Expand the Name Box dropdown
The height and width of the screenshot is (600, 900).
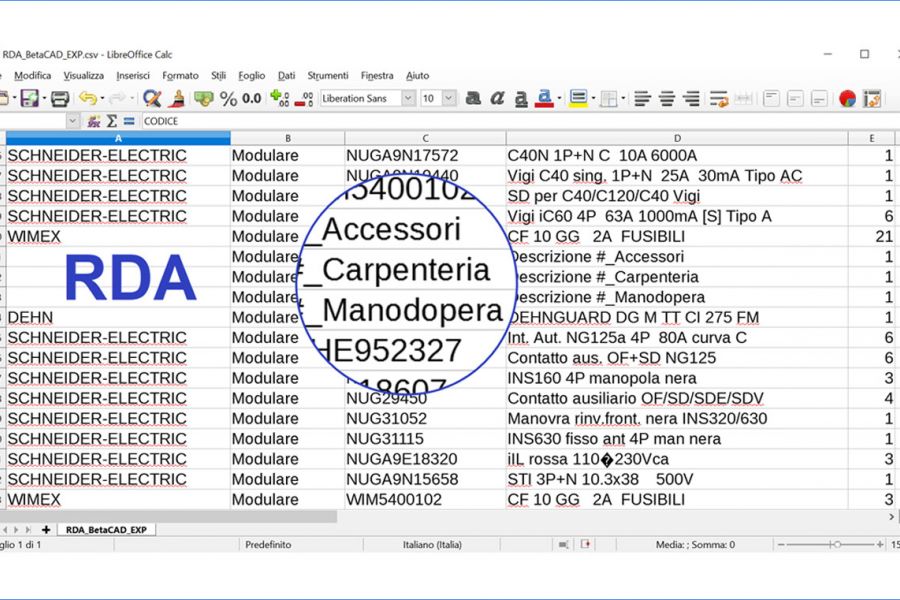point(72,121)
